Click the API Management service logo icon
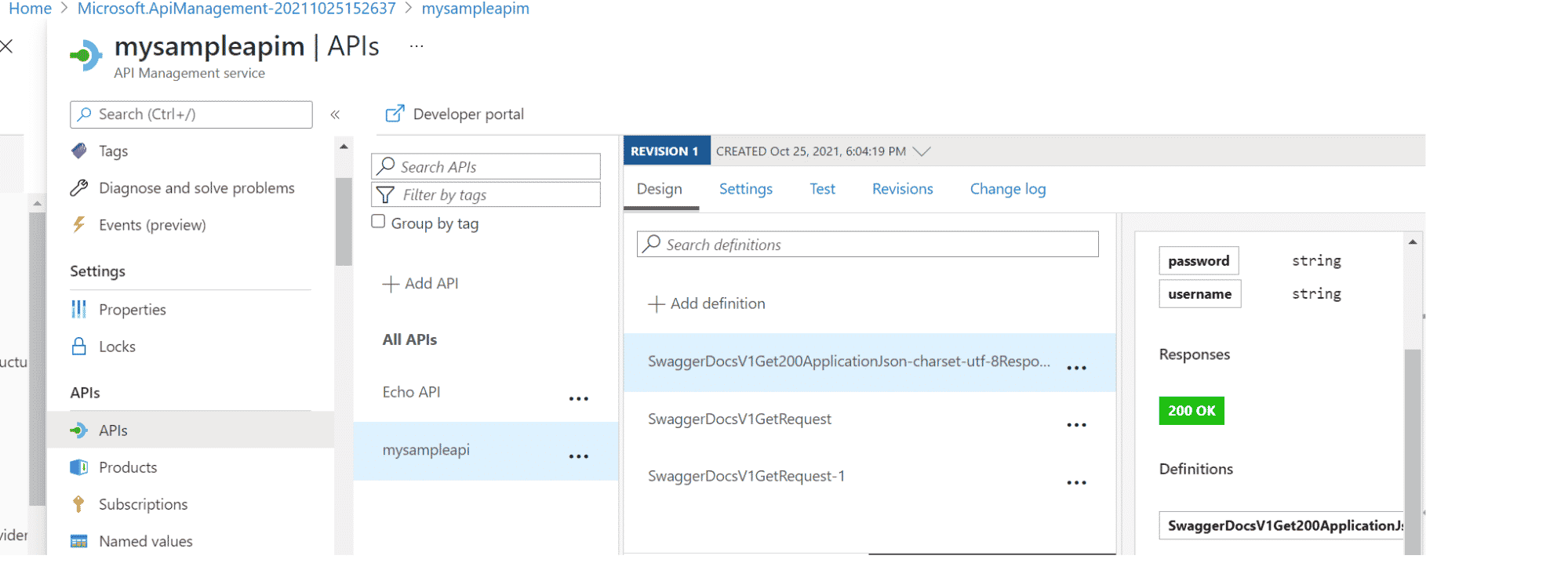The width and height of the screenshot is (1568, 570). 86,56
